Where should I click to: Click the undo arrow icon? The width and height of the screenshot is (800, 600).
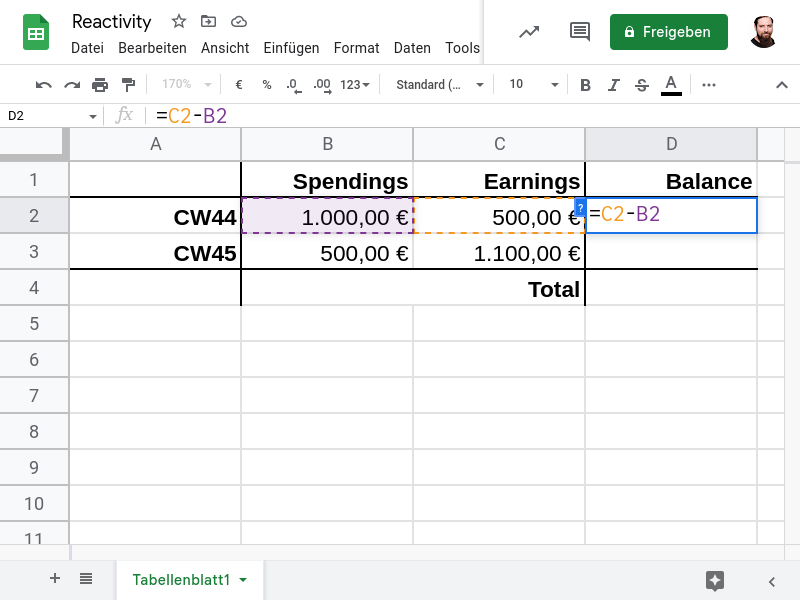click(43, 85)
